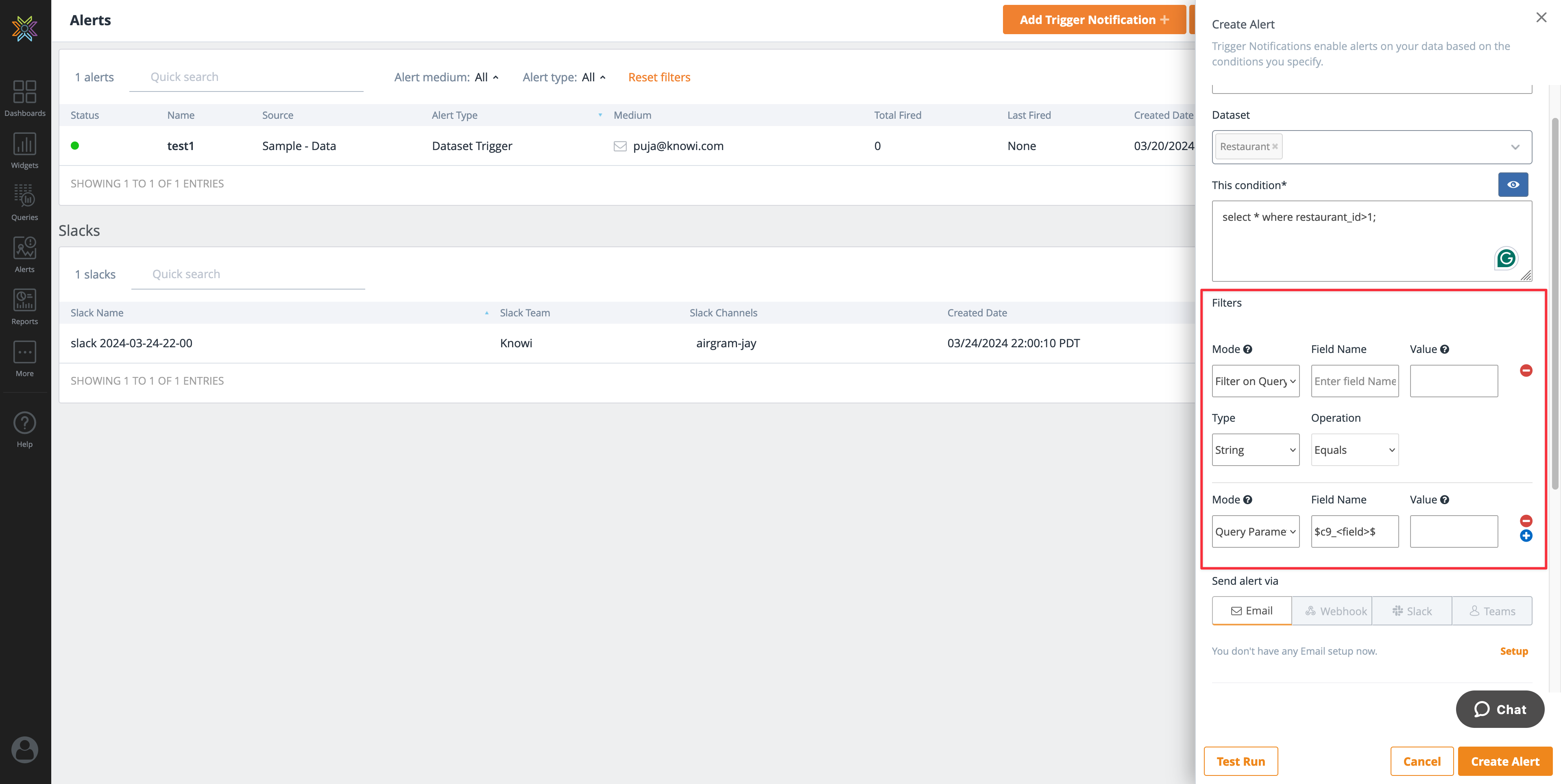This screenshot has width=1561, height=784.
Task: Open the Widgets sidebar icon
Action: coord(25,151)
